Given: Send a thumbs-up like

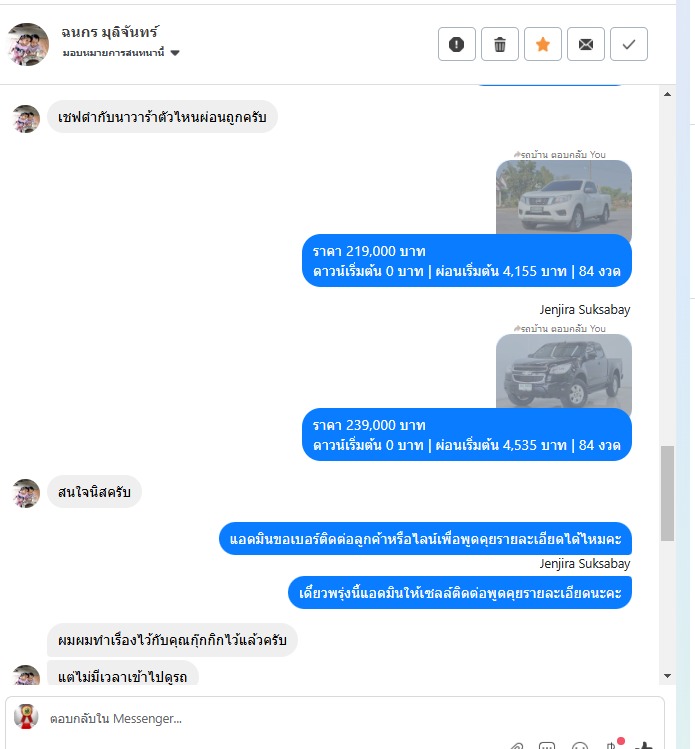Looking at the screenshot, I should 644,746.
